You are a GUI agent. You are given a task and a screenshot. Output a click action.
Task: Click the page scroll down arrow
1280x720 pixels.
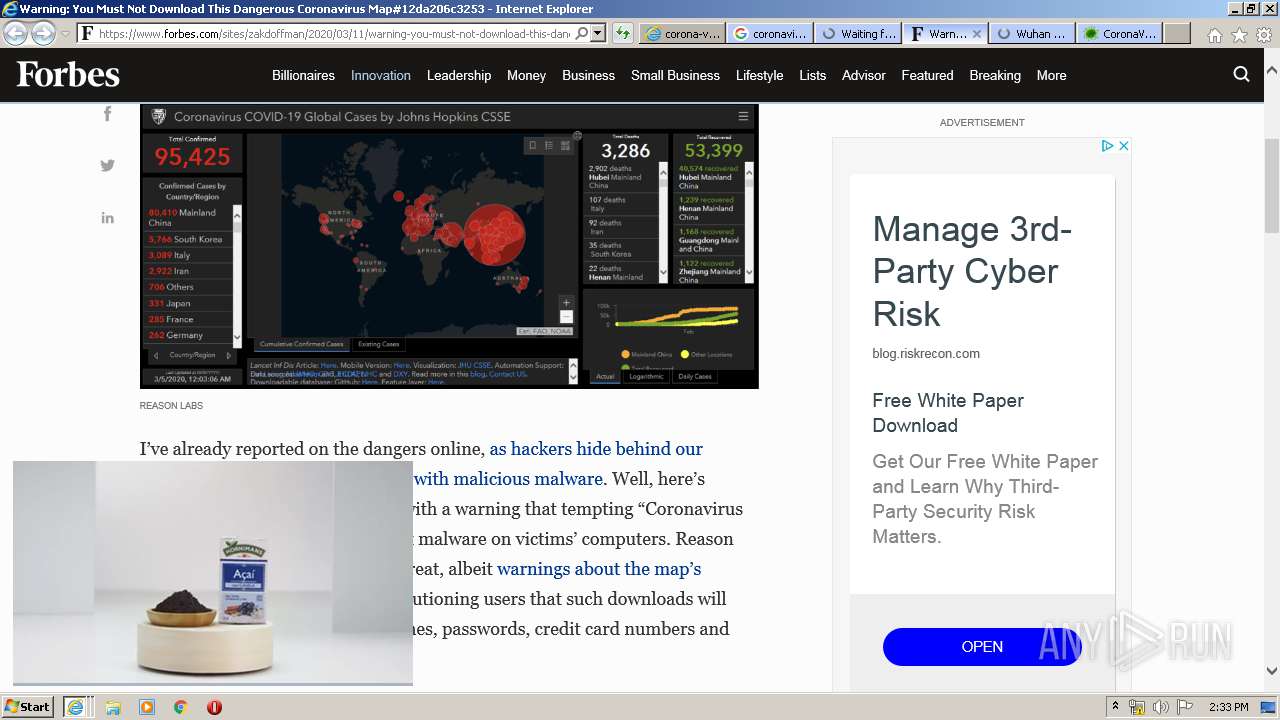(1271, 672)
